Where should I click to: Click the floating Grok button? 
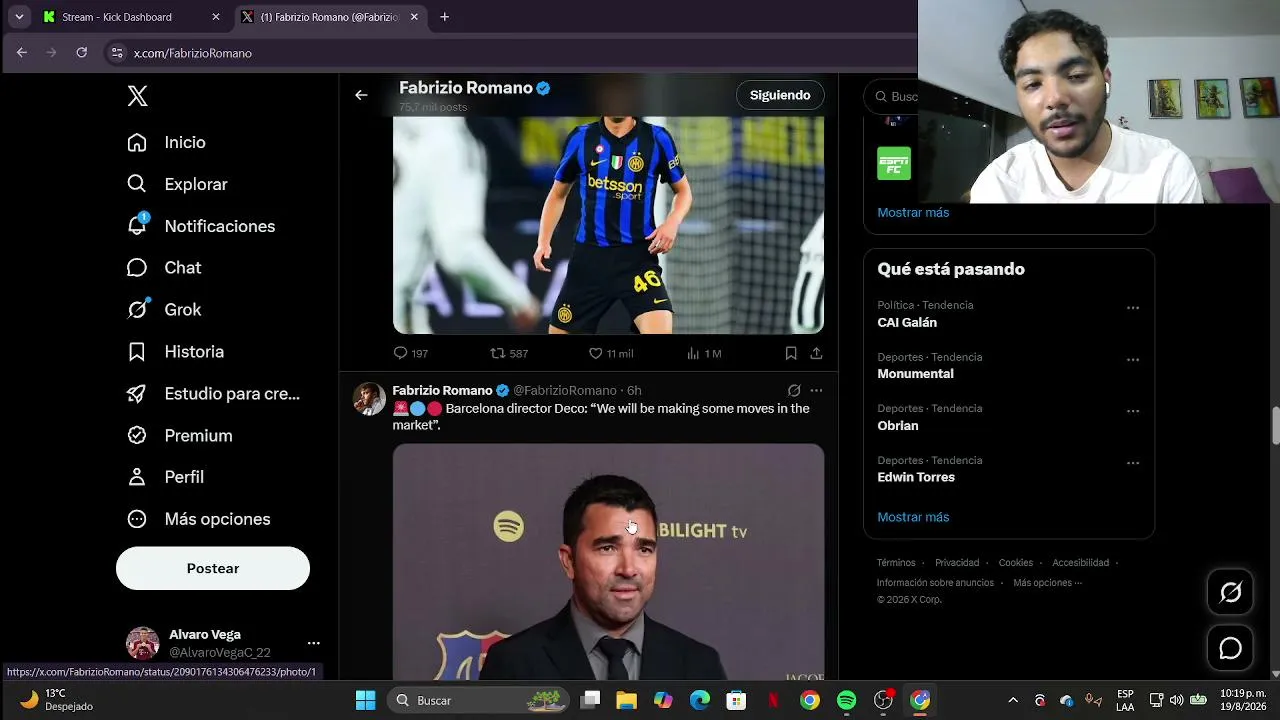point(1231,593)
